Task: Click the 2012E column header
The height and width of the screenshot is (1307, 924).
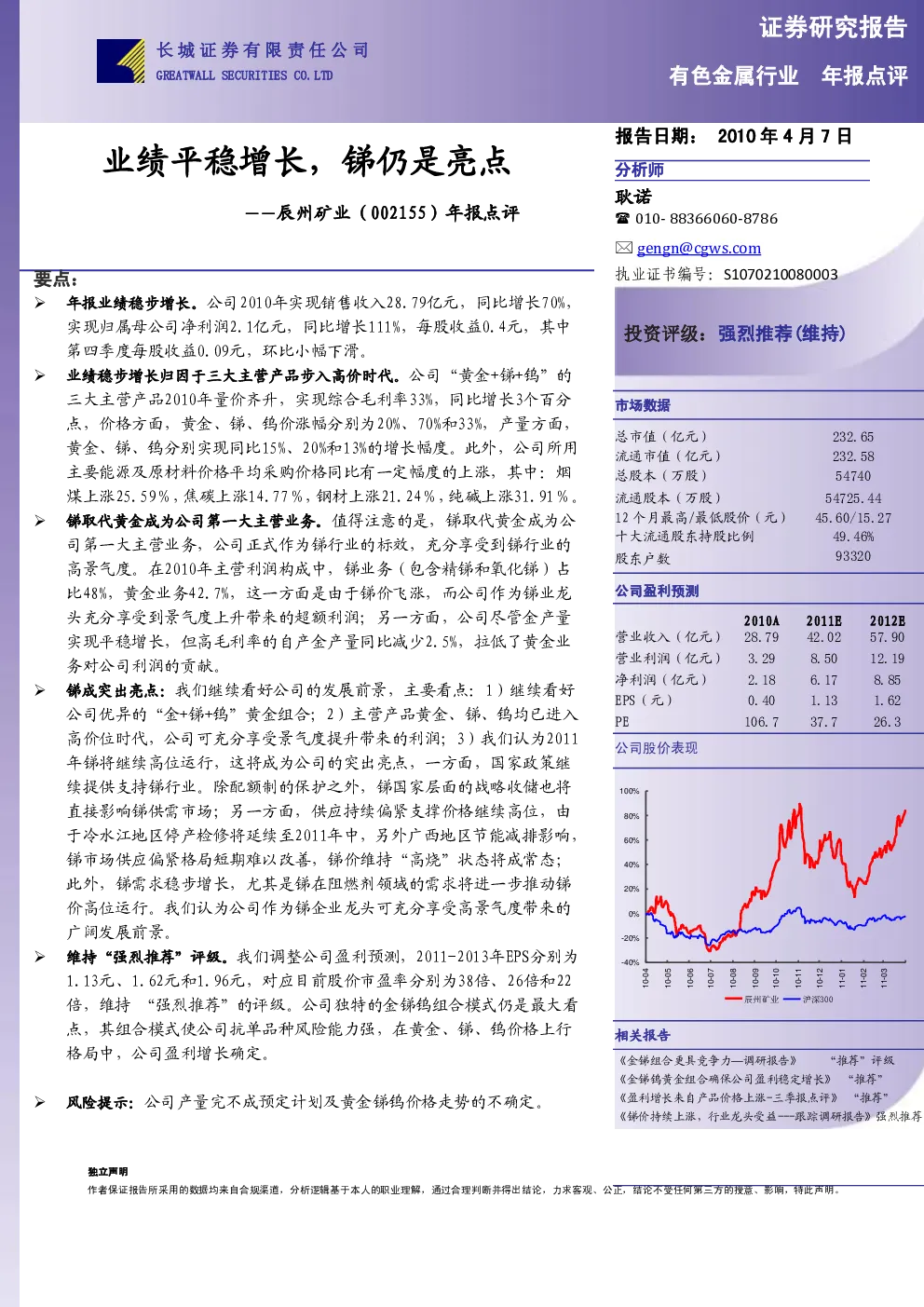Action: click(888, 620)
